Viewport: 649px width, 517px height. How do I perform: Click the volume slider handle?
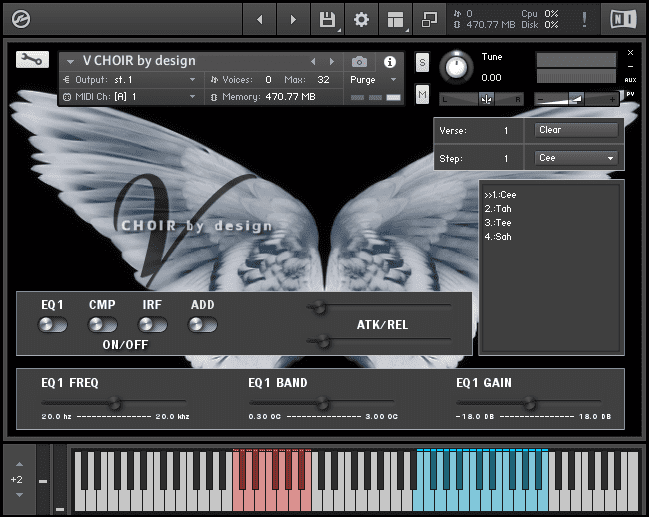pos(577,99)
